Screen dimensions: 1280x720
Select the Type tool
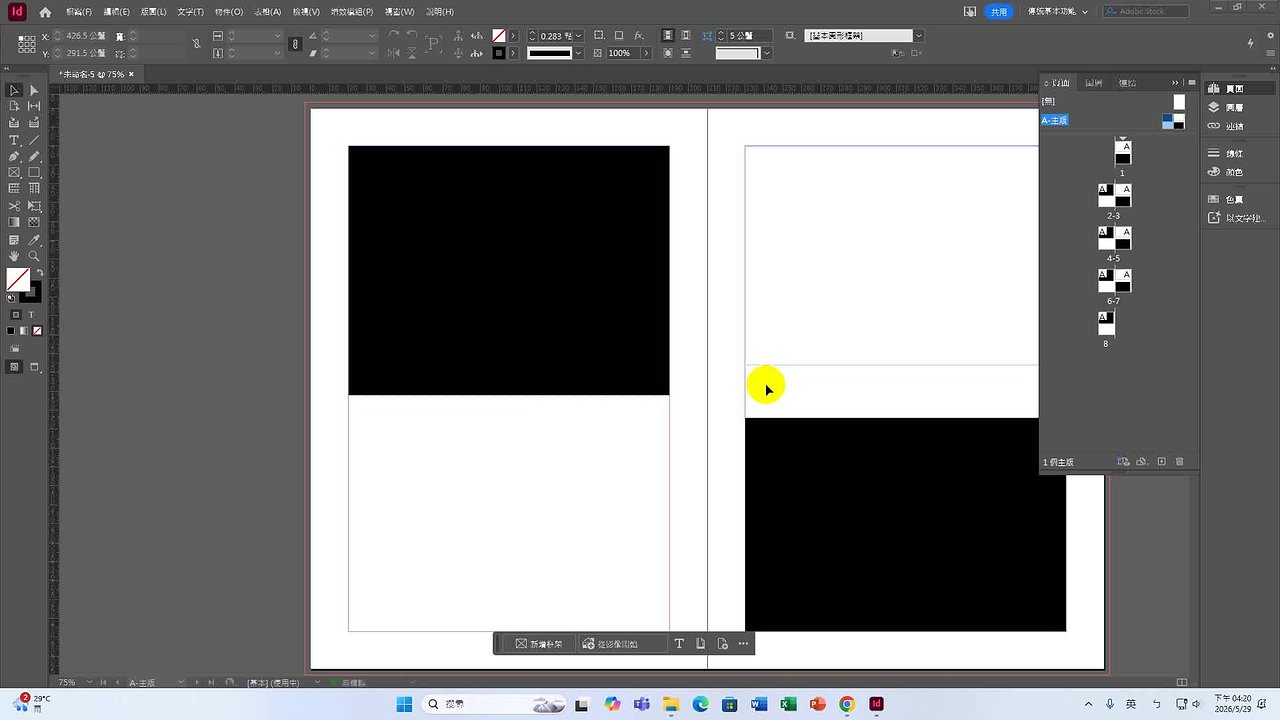(14, 140)
